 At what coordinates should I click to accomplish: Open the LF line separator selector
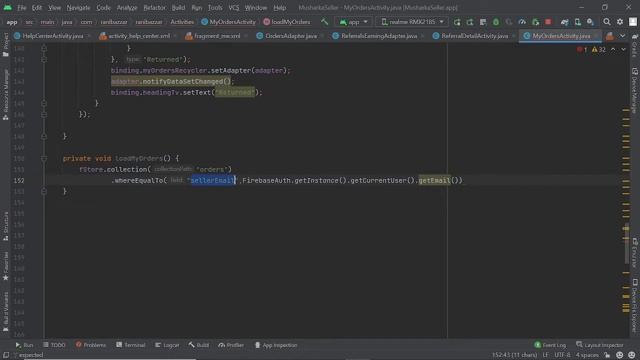[x=546, y=355]
